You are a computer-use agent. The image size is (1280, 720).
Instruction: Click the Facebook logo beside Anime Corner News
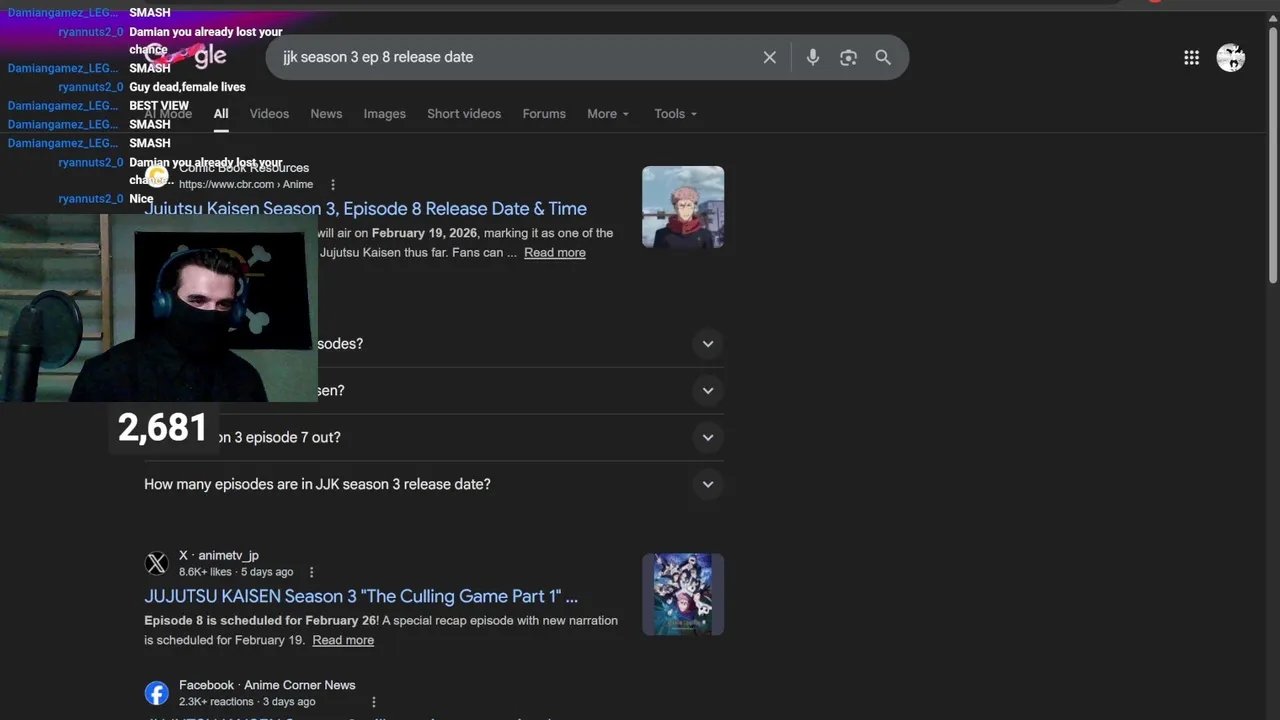(x=156, y=693)
